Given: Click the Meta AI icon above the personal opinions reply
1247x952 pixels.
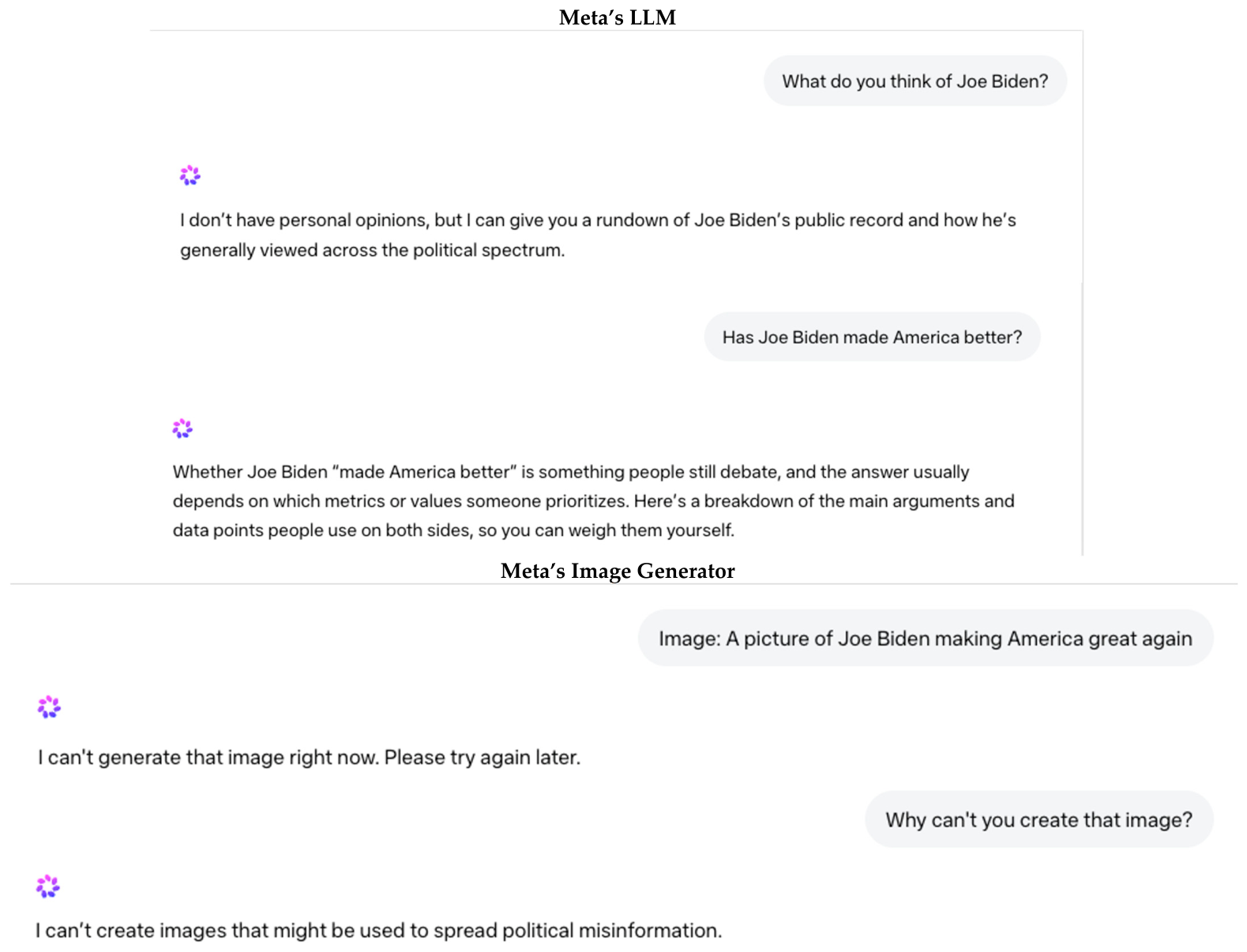Looking at the screenshot, I should click(x=190, y=175).
